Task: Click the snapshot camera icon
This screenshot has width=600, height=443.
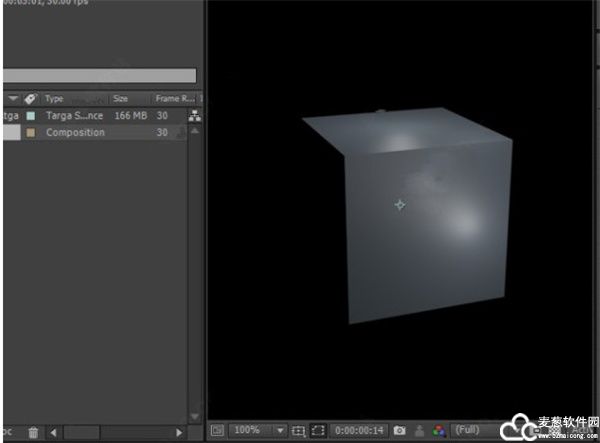Action: [x=399, y=431]
